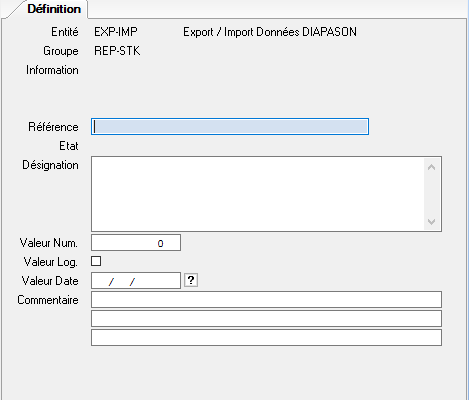Click the Valeur Date input field
Screen dimensions: 469x400
(x=136, y=281)
